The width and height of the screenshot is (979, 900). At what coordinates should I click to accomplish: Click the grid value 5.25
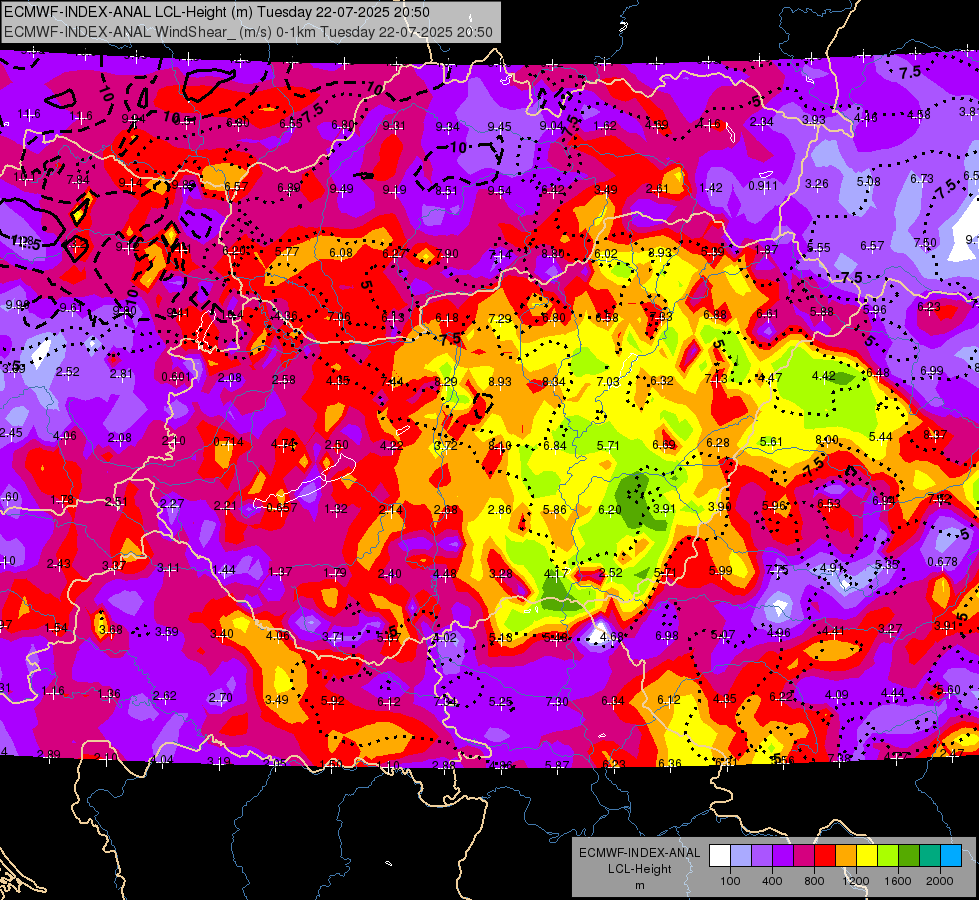pos(501,701)
